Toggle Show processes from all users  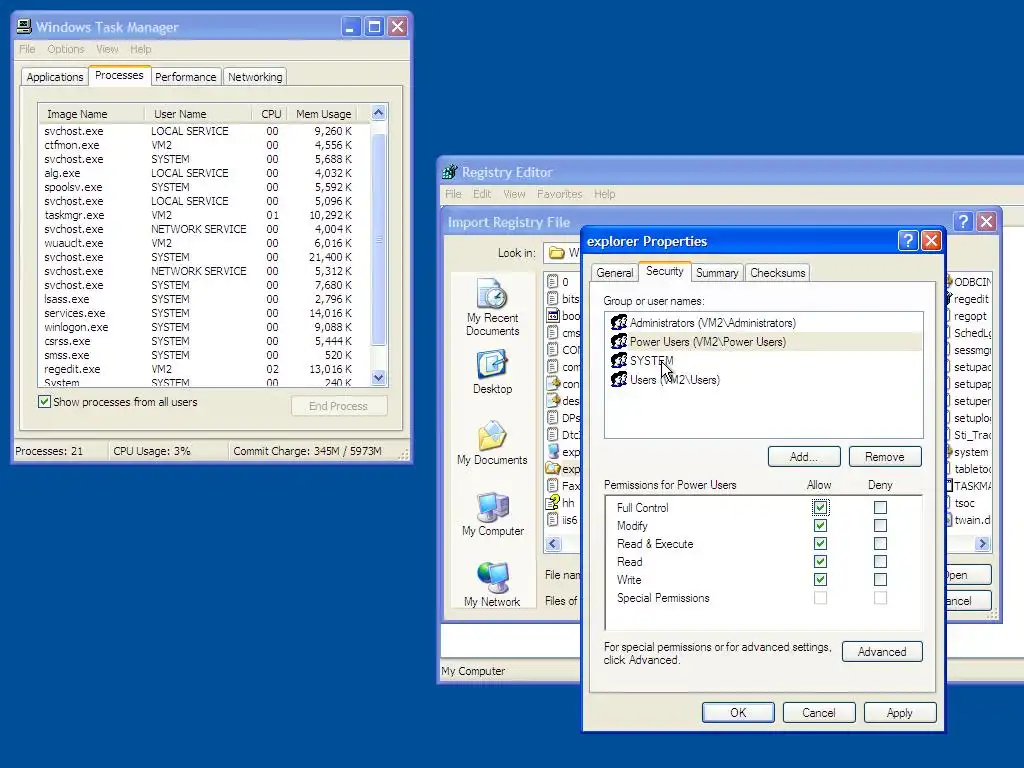click(x=44, y=402)
